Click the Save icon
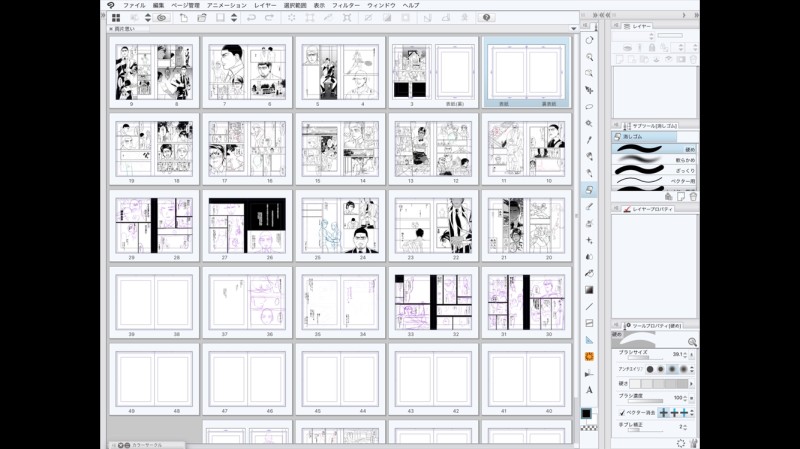The height and width of the screenshot is (449, 800). tap(220, 17)
